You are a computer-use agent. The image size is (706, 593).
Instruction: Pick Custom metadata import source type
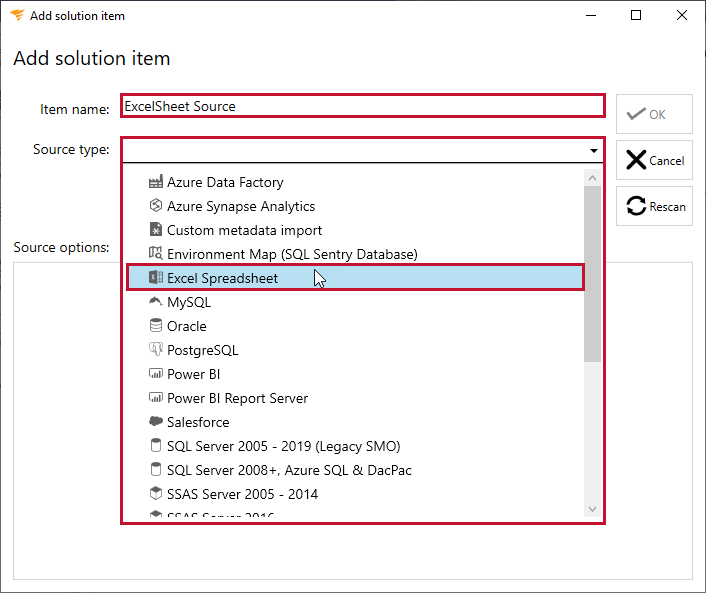click(x=355, y=230)
